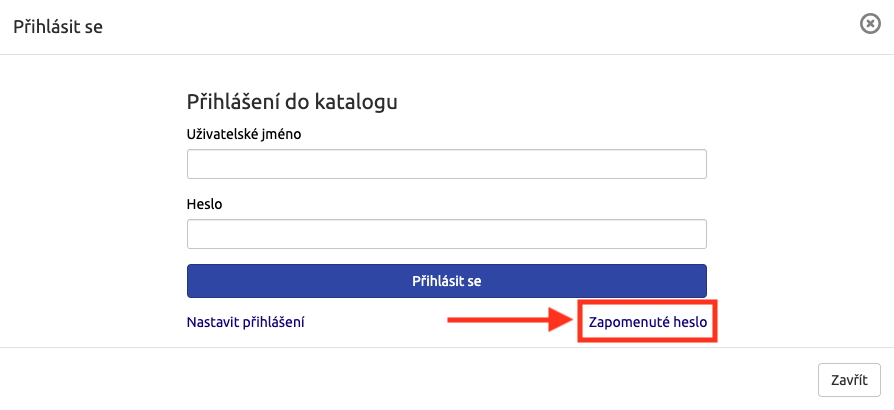Select the Přihlášení do katalogu heading
The width and height of the screenshot is (894, 410).
[293, 101]
